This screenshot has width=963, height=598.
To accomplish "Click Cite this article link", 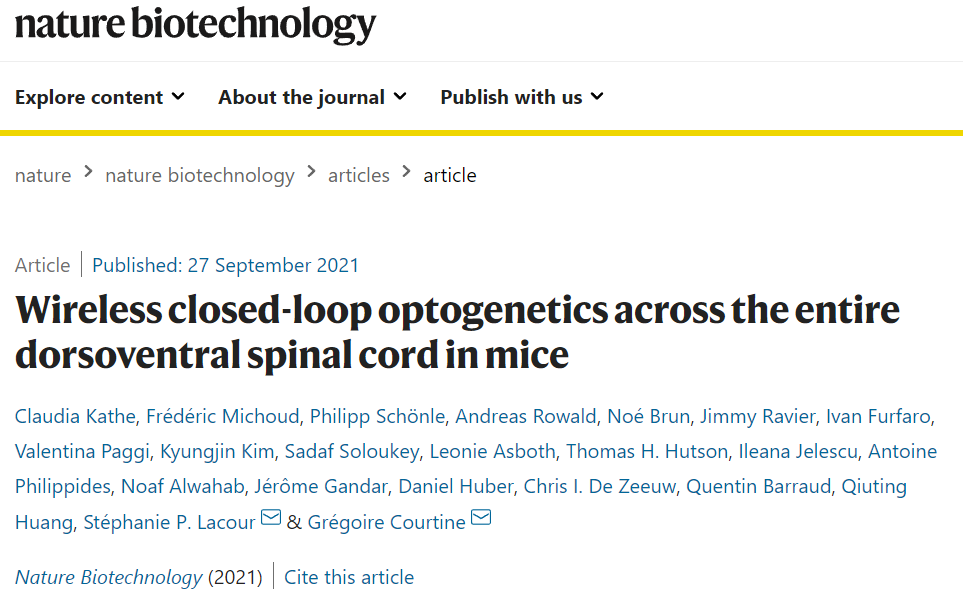I will point(349,577).
